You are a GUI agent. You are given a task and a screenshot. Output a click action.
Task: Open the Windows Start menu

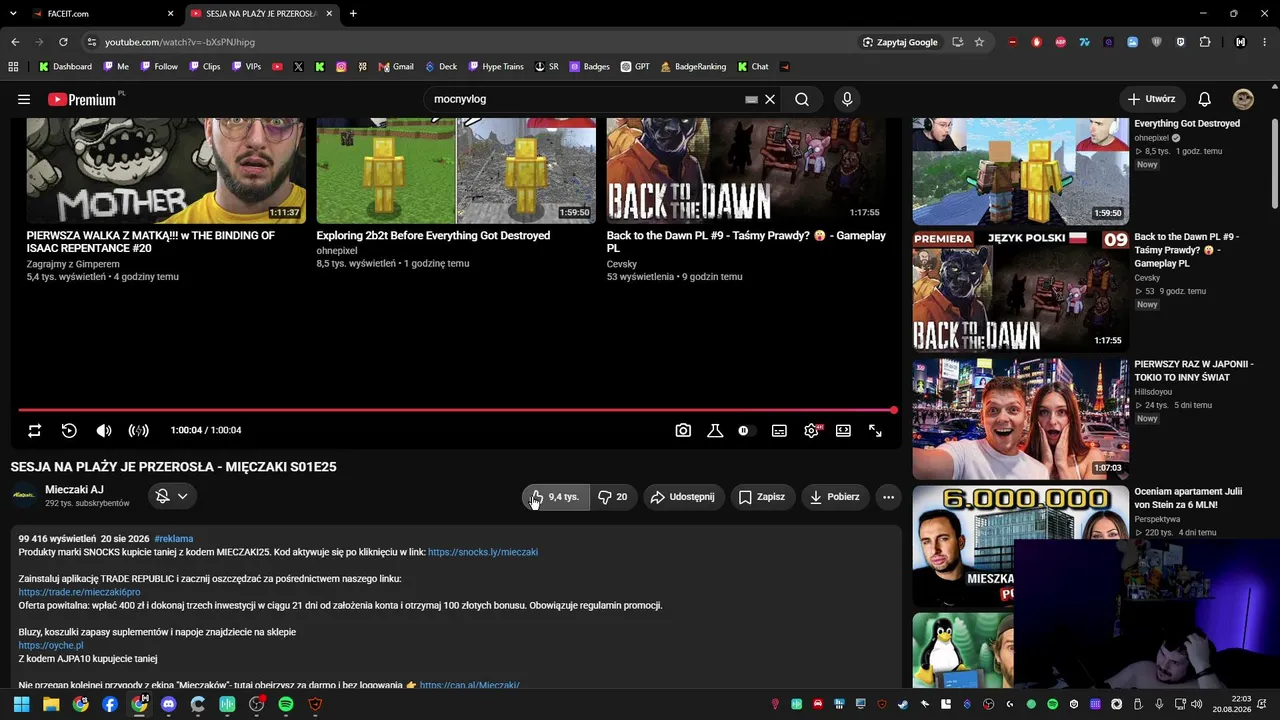tap(21, 704)
